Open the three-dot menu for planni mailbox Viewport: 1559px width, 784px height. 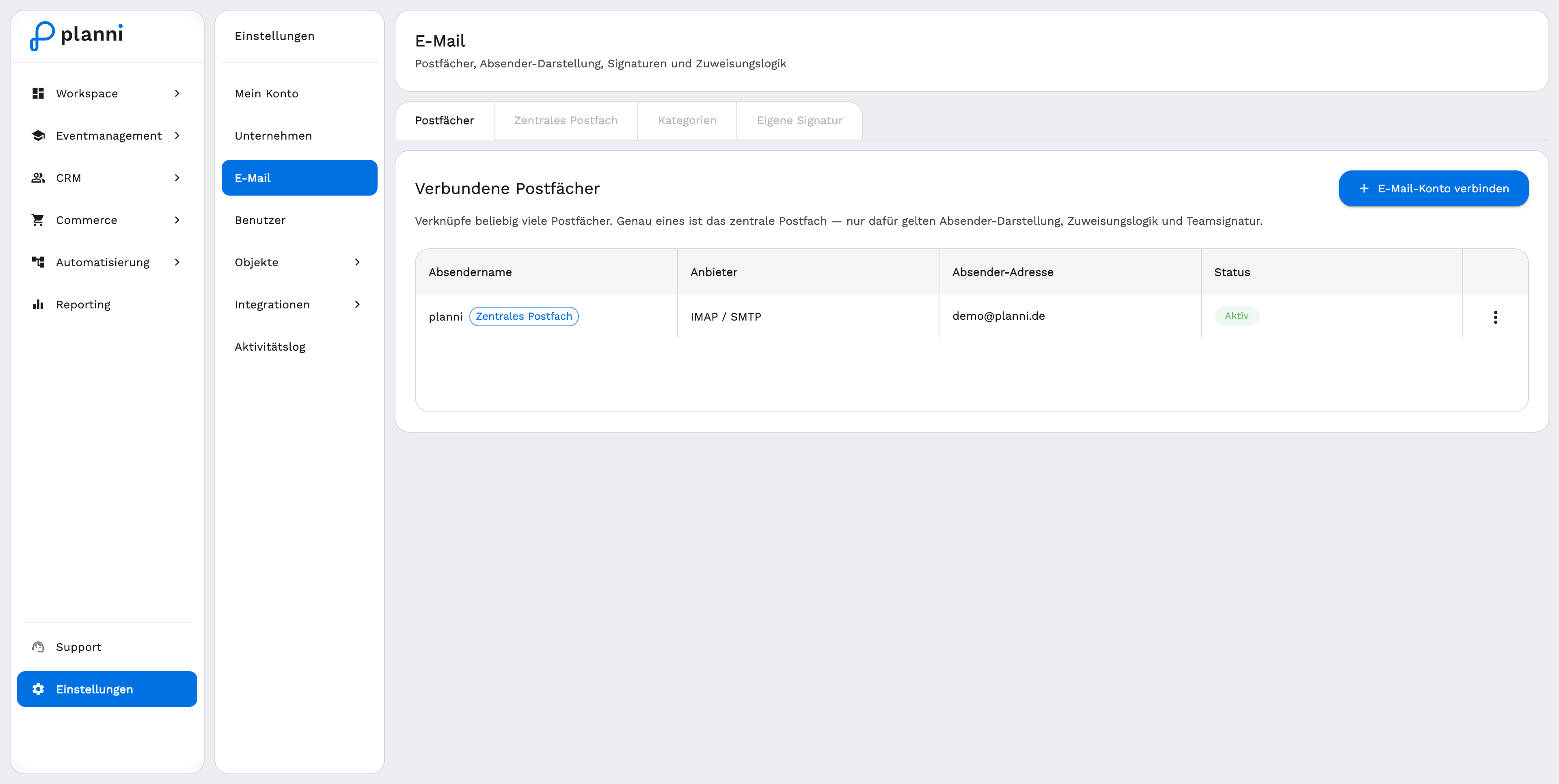[1495, 317]
